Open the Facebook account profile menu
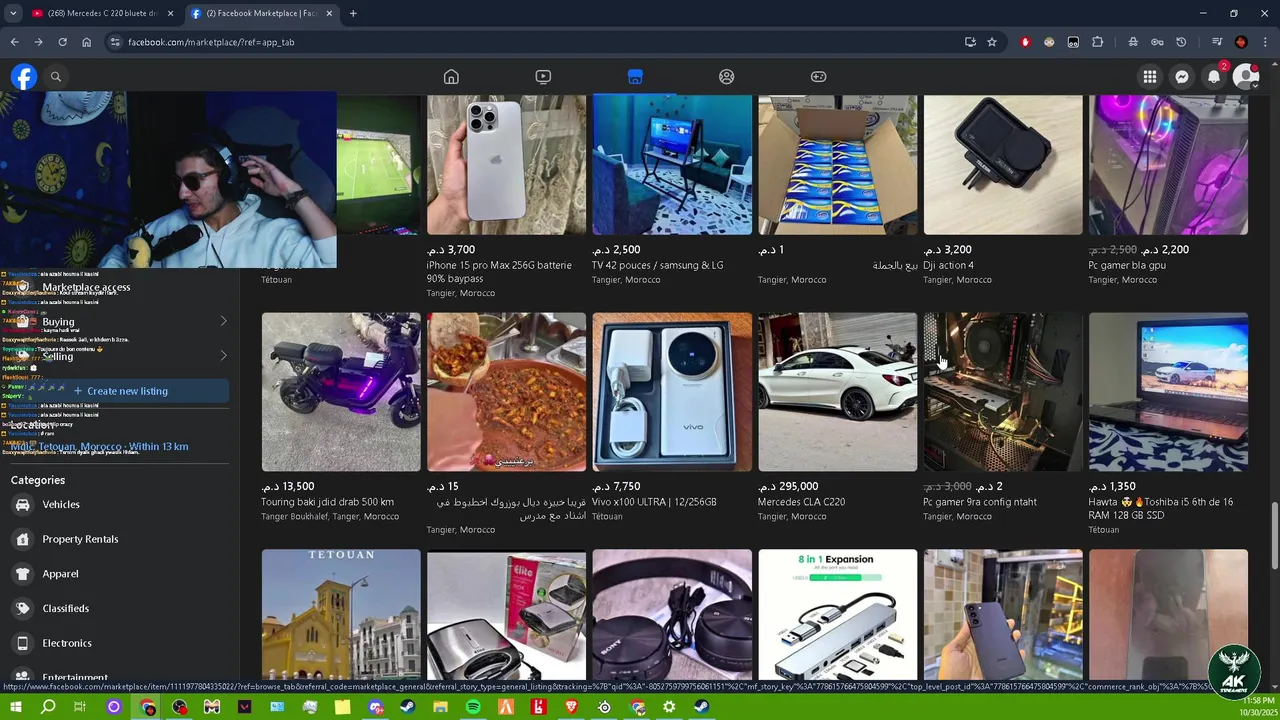This screenshot has width=1280, height=720. click(1246, 77)
